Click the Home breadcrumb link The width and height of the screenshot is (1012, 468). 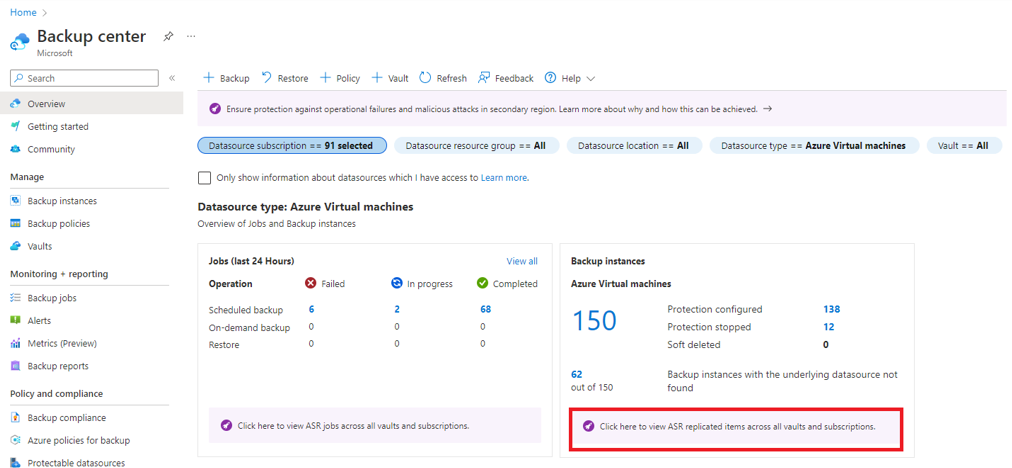pyautogui.click(x=23, y=12)
